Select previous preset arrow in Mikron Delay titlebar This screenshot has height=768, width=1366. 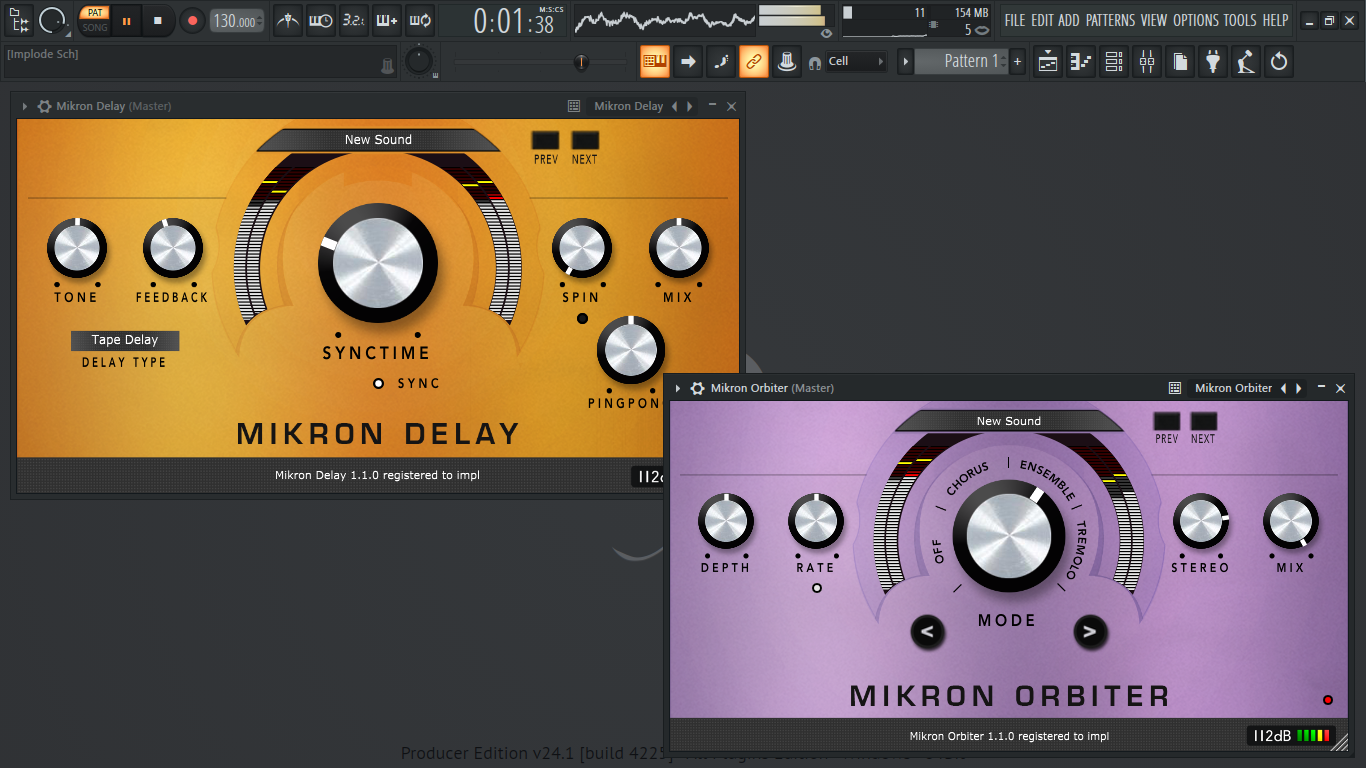[674, 106]
